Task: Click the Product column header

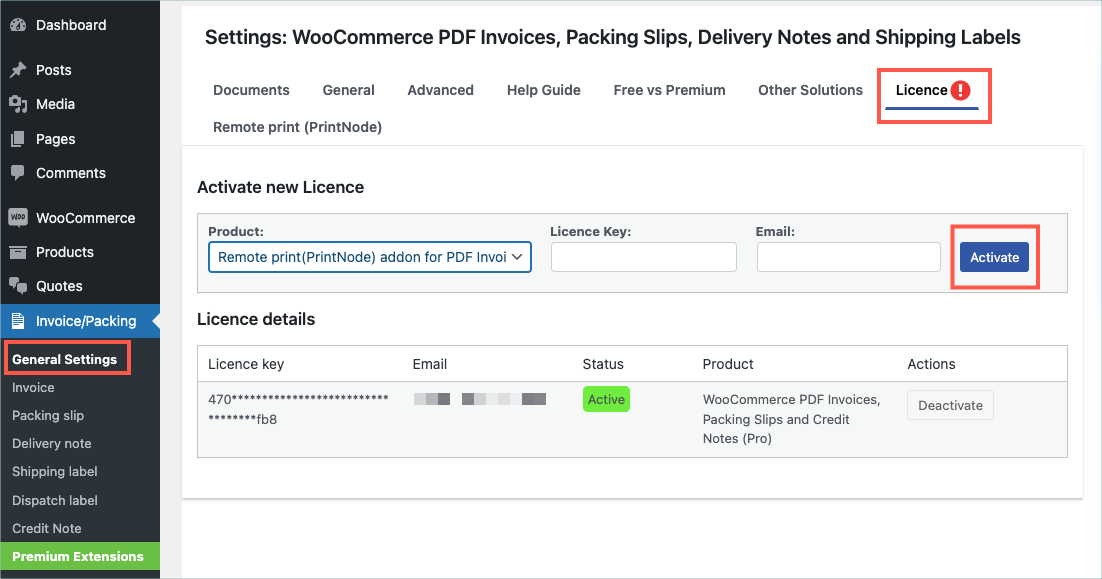Action: [728, 364]
